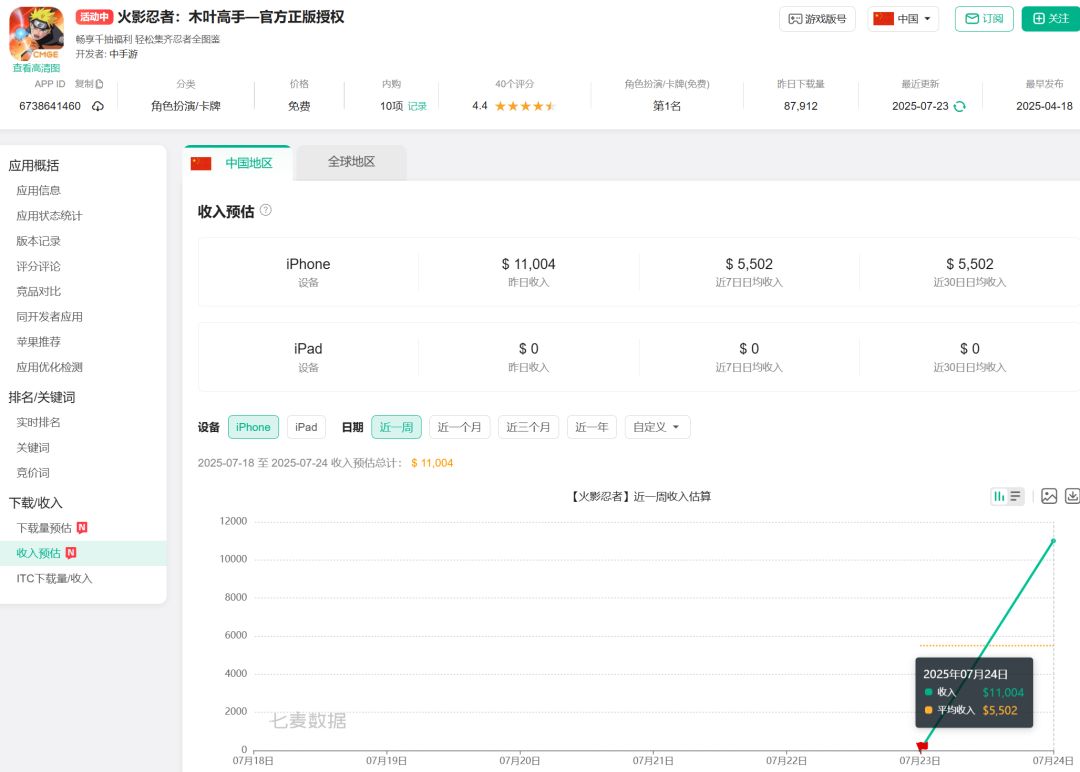Viewport: 1080px width, 772px height.
Task: Click the China flag on 中国地区 tab
Action: pyautogui.click(x=201, y=163)
